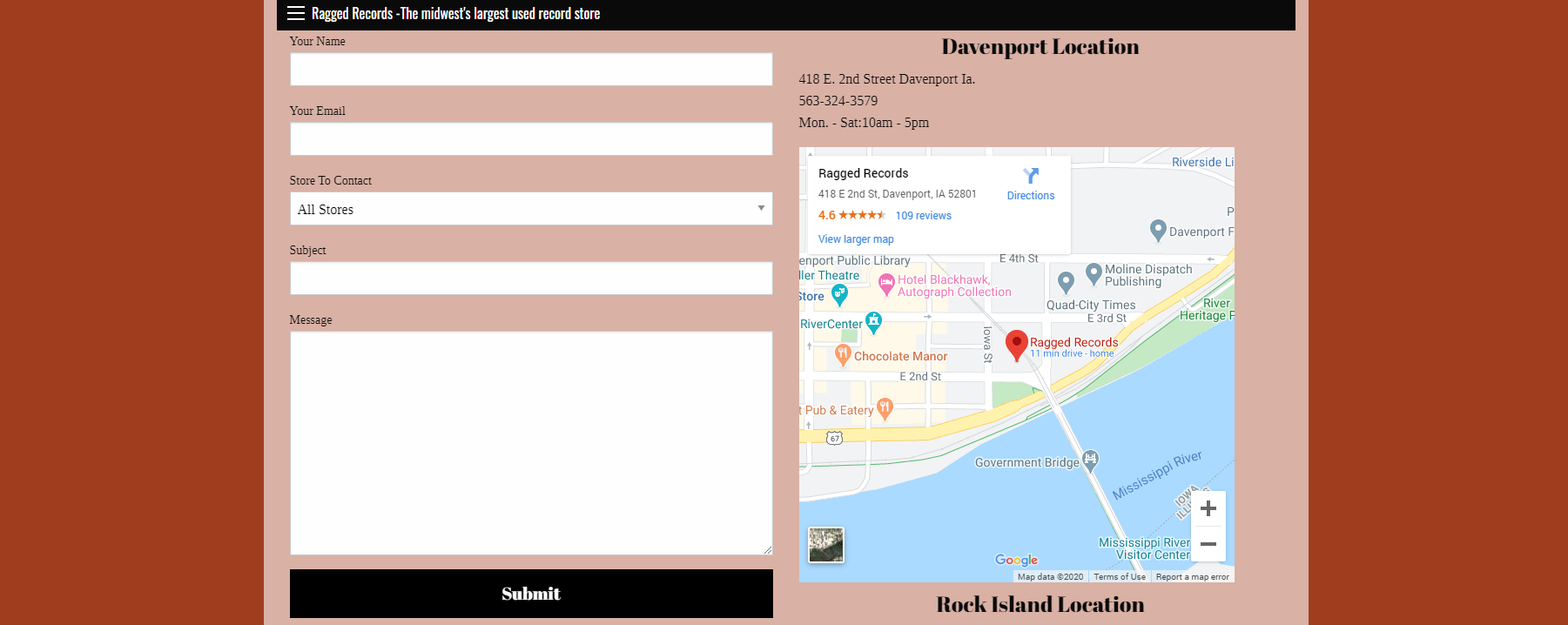The height and width of the screenshot is (625, 1568).
Task: Select the Government Bridge marker icon
Action: click(1090, 460)
